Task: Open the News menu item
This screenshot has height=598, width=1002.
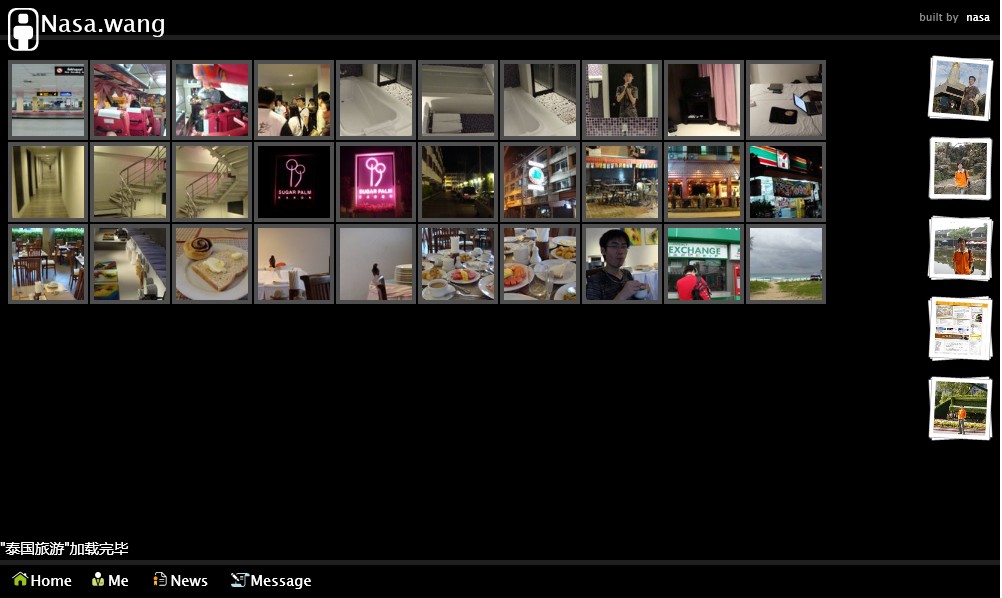Action: click(180, 580)
